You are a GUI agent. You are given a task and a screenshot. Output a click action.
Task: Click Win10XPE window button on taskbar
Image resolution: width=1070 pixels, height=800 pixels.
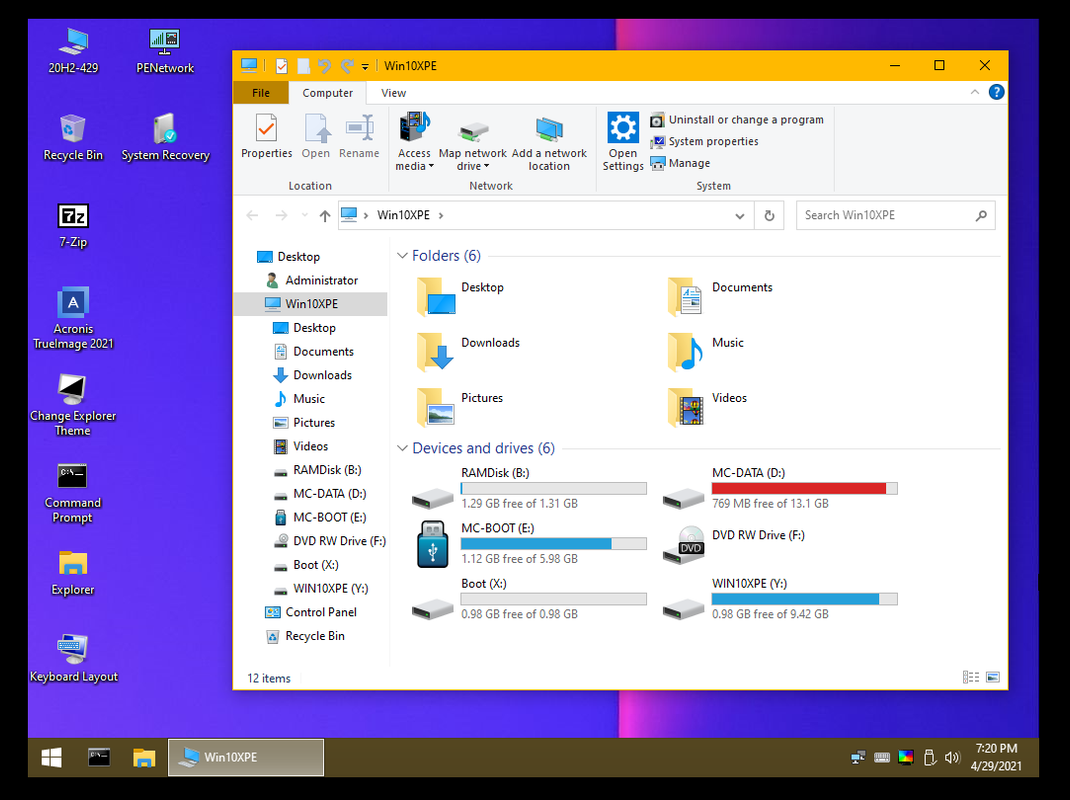point(246,757)
